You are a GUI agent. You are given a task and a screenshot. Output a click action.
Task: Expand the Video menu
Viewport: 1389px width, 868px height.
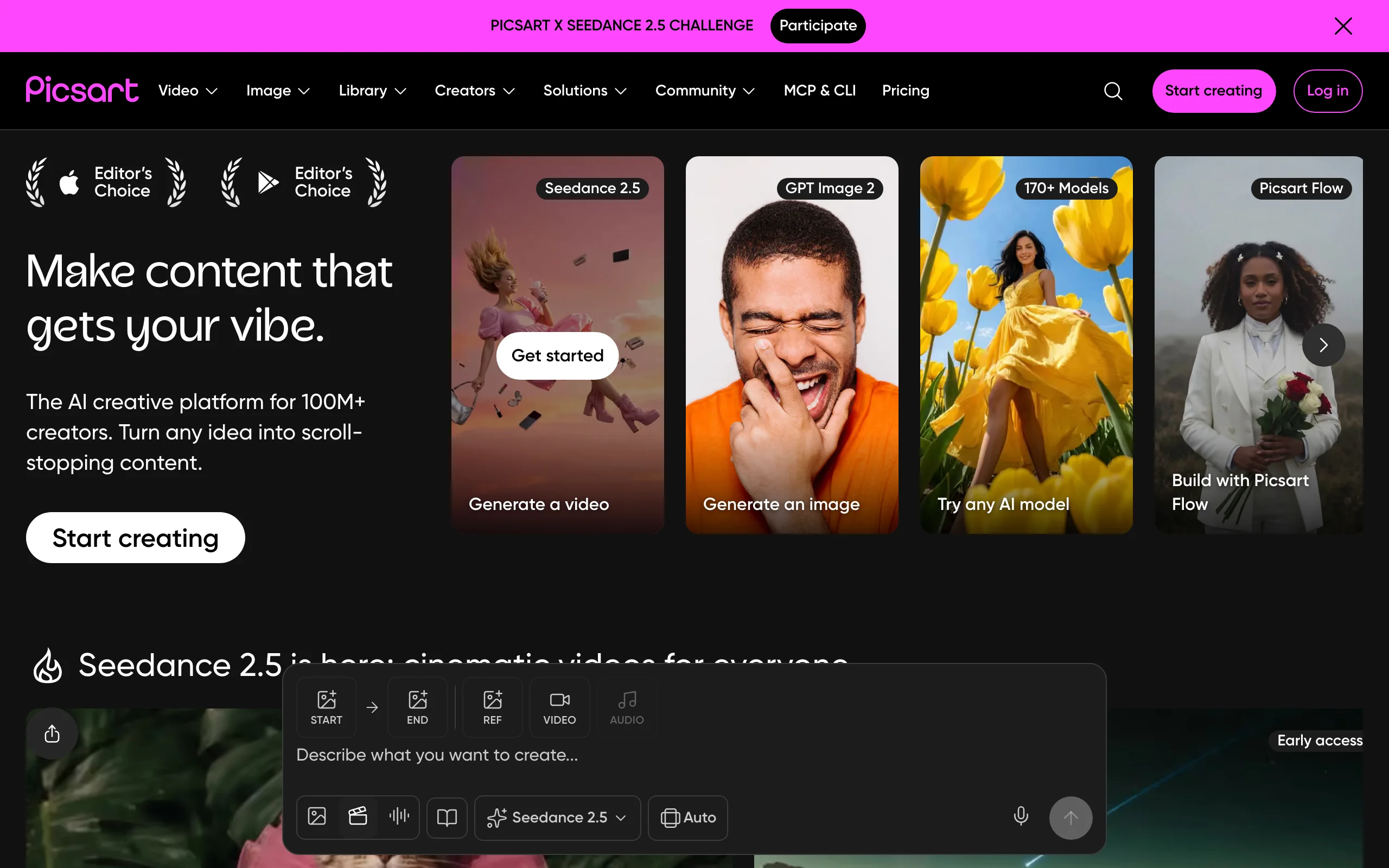tap(188, 91)
